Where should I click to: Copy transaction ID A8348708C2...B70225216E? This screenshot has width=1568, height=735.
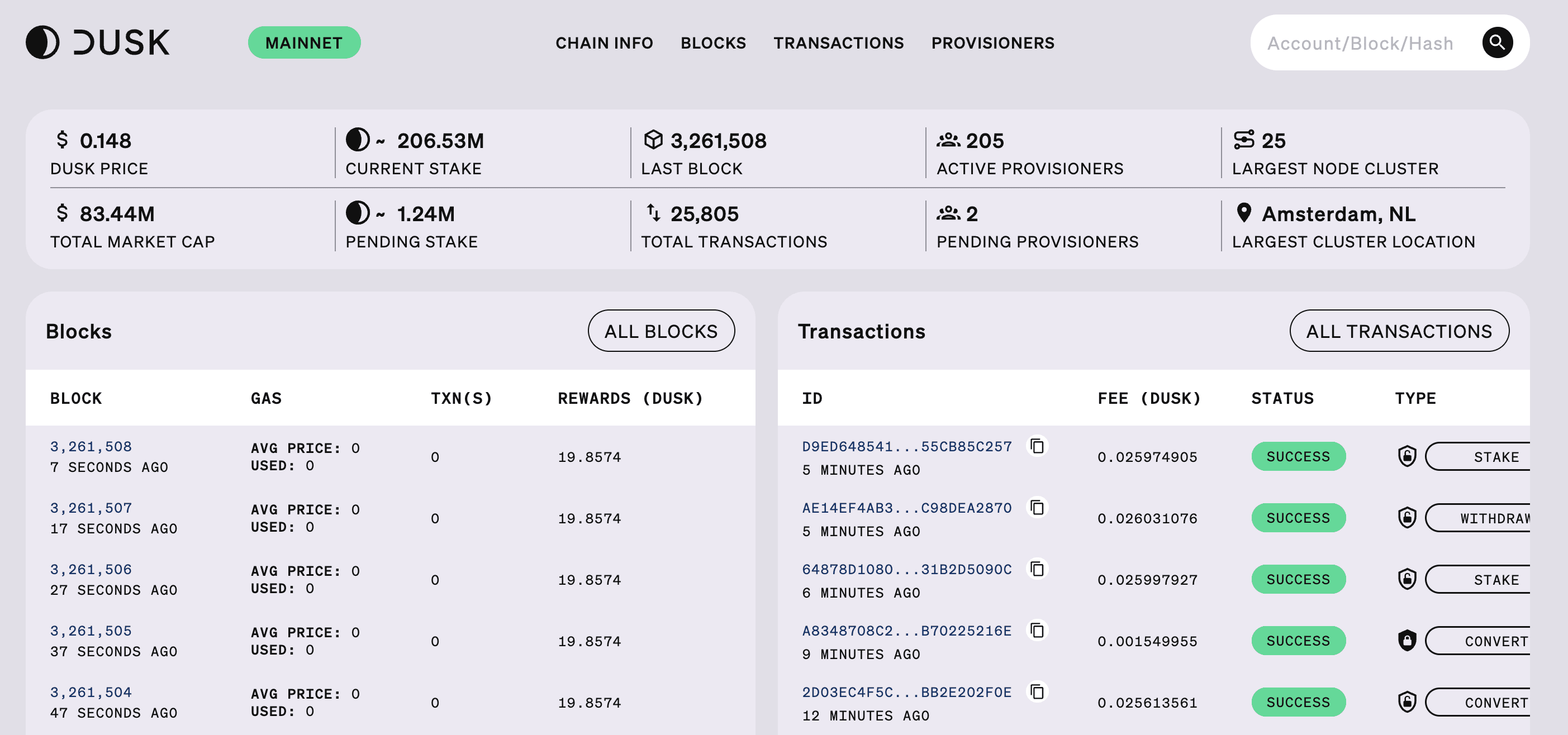click(1037, 631)
